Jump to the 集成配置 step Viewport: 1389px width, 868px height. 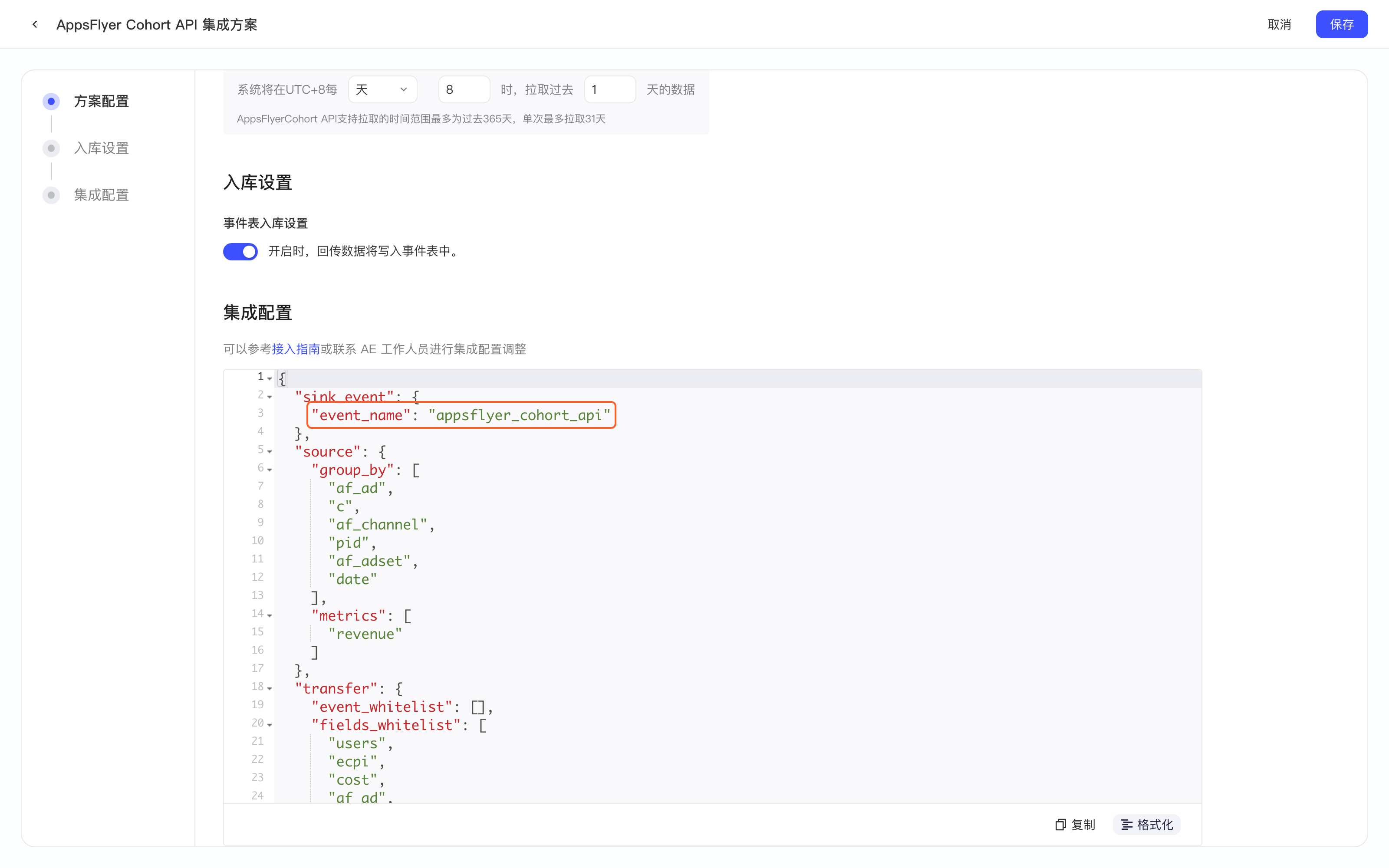click(x=101, y=195)
